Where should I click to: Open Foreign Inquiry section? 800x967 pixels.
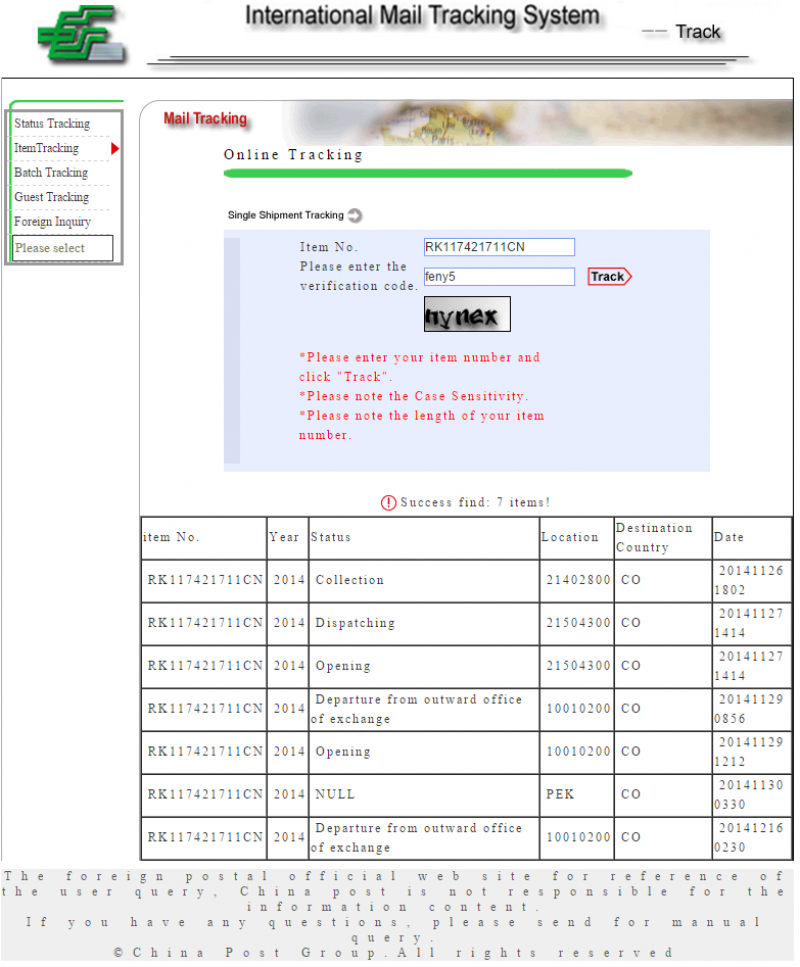click(x=52, y=222)
